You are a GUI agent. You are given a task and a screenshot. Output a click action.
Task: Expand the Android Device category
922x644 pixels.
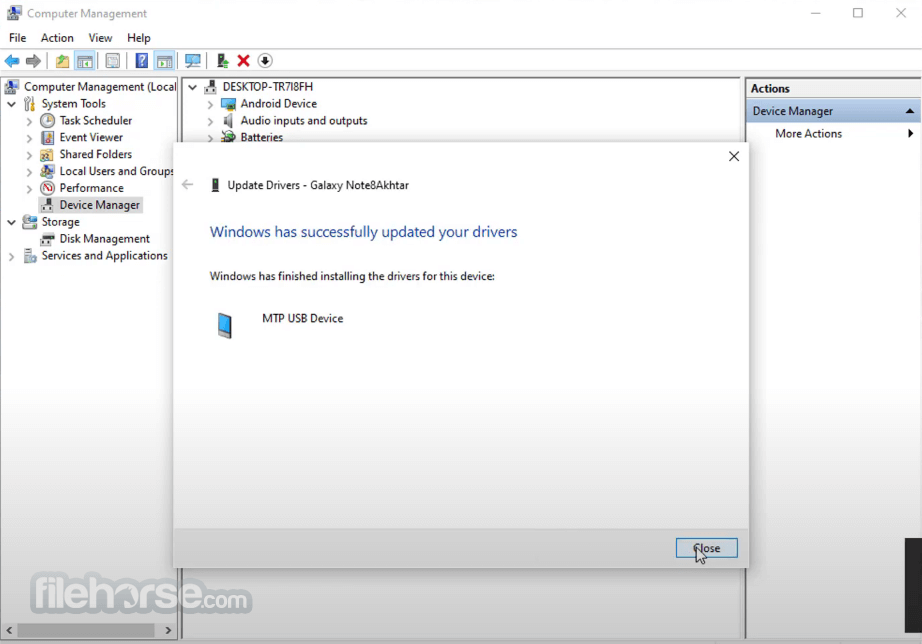210,105
